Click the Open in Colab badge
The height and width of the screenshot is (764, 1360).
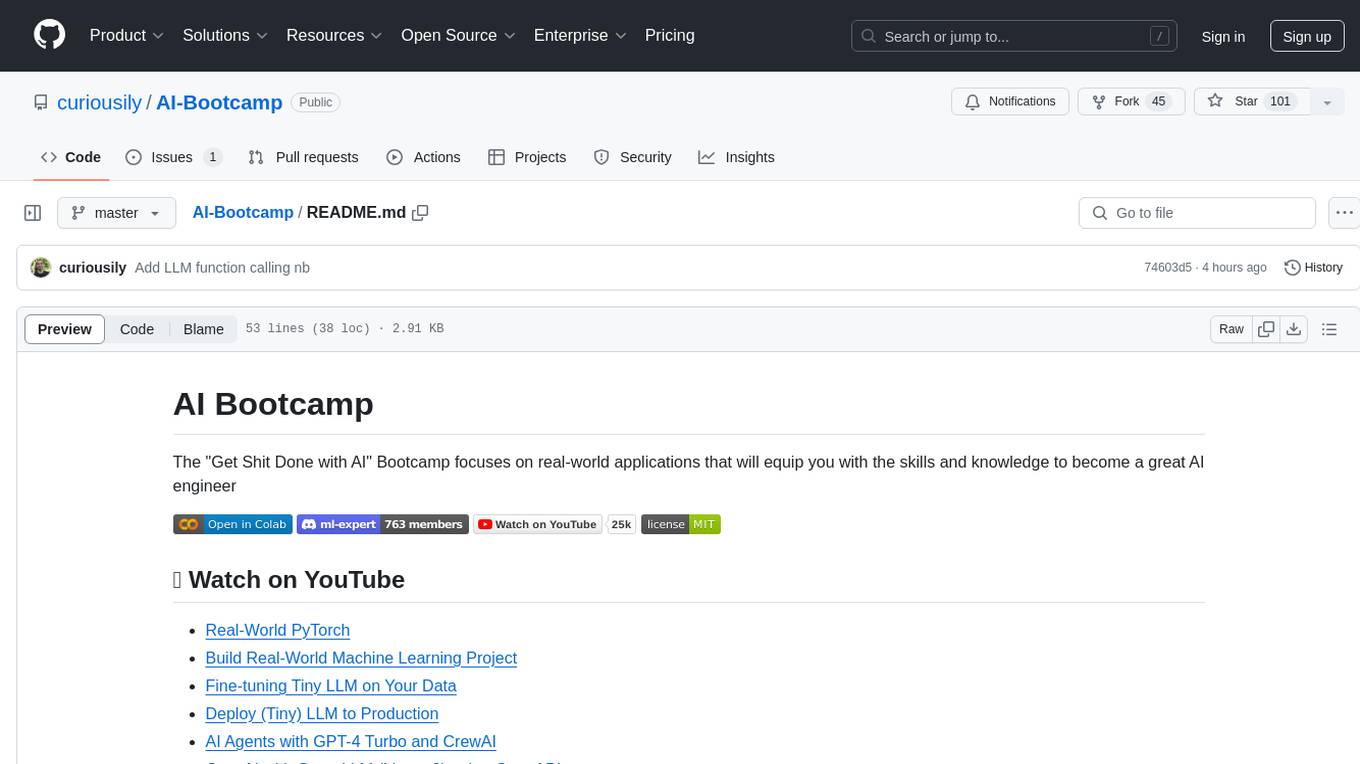click(x=233, y=524)
